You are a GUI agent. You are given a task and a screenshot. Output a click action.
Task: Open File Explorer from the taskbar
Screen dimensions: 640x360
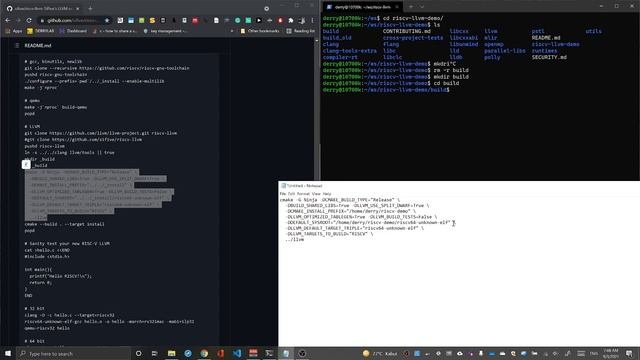pyautogui.click(x=171, y=353)
